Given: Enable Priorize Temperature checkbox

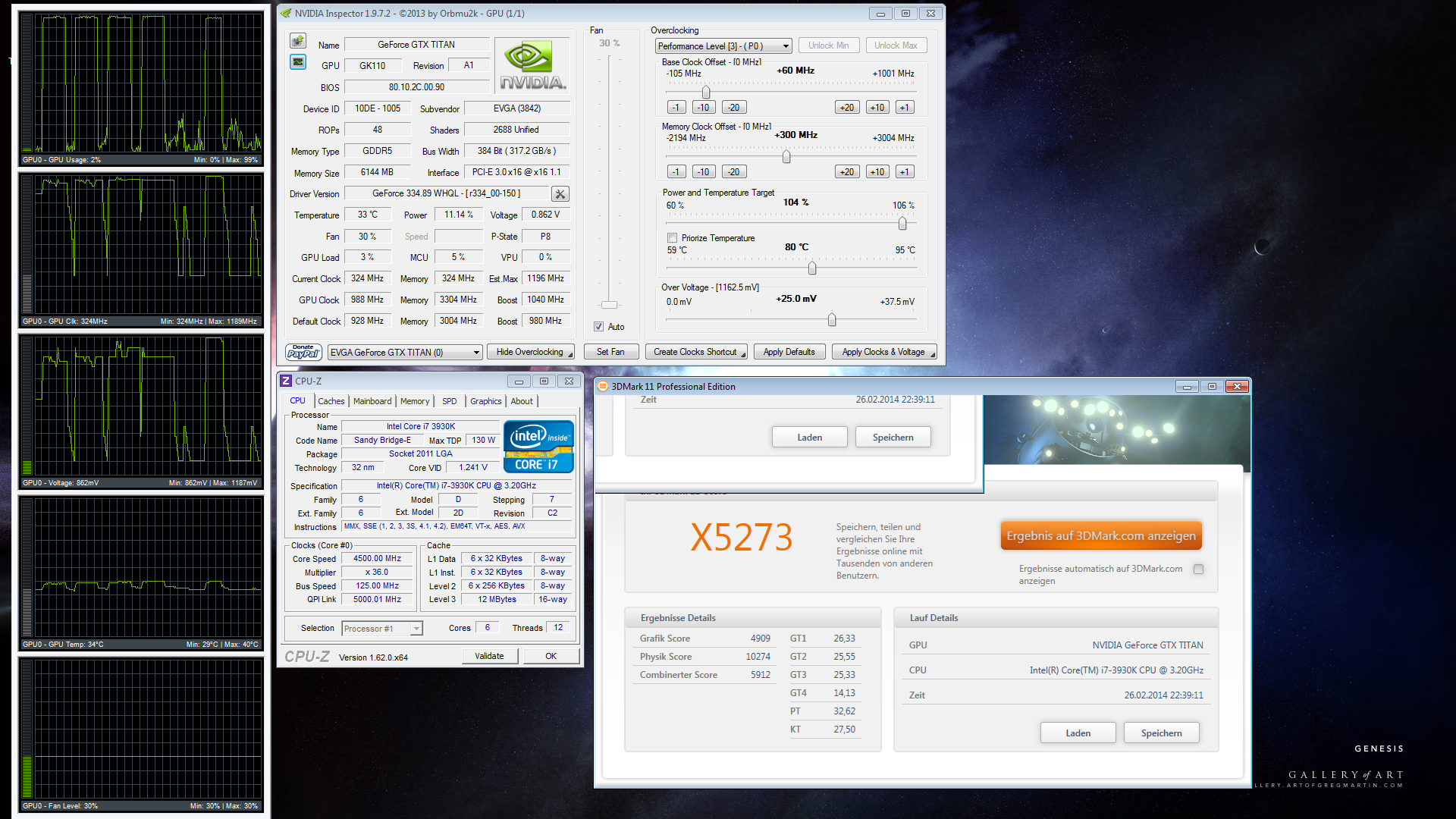Looking at the screenshot, I should coord(672,238).
